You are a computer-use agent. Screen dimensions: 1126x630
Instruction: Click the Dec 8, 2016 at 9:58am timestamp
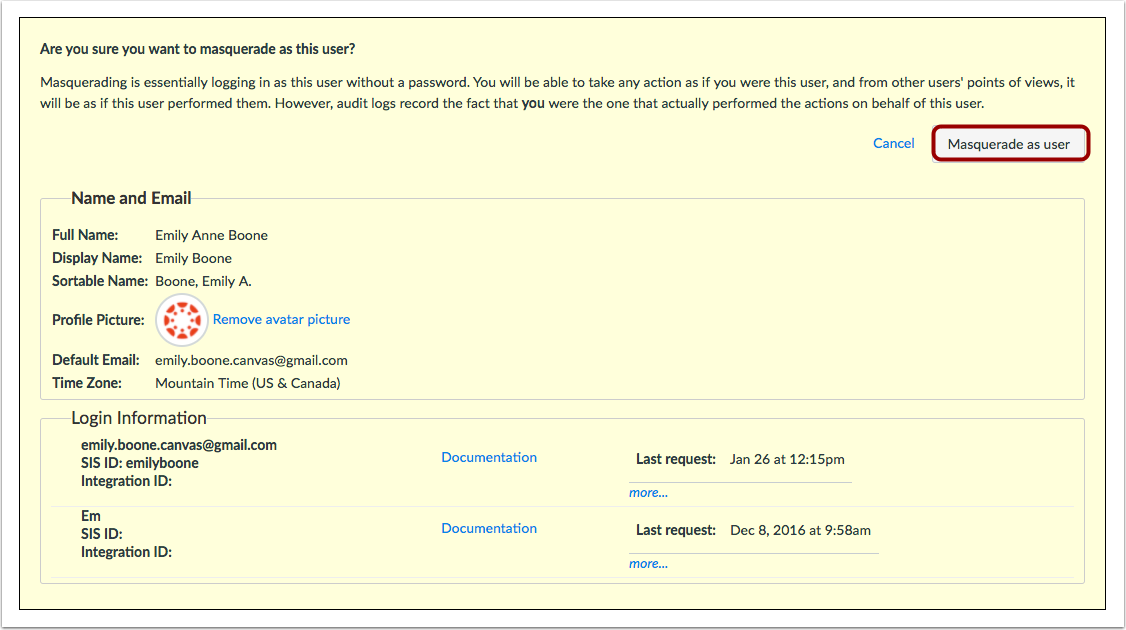coord(800,530)
